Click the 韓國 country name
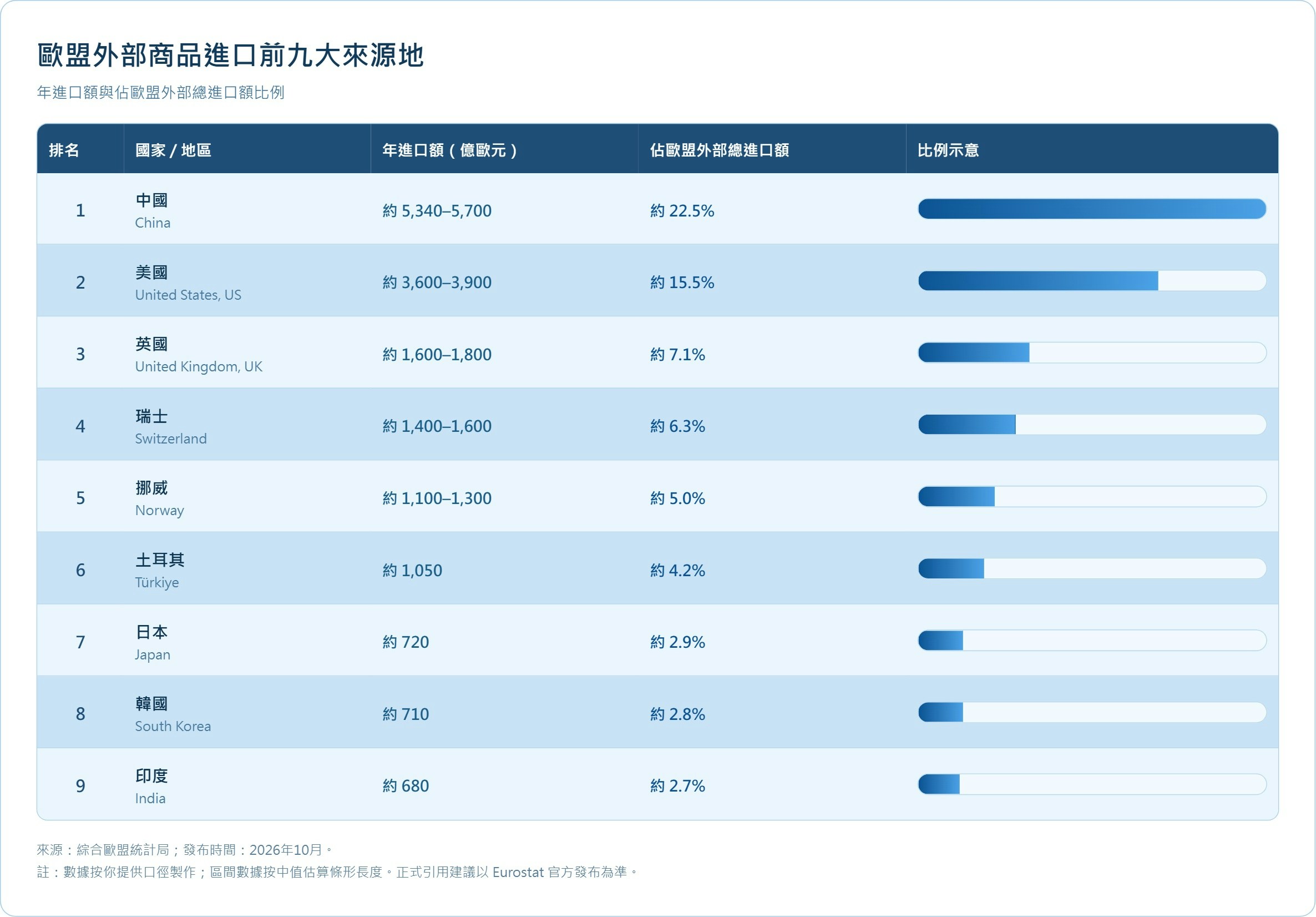Screen dimensions: 1316x917 pos(152,704)
